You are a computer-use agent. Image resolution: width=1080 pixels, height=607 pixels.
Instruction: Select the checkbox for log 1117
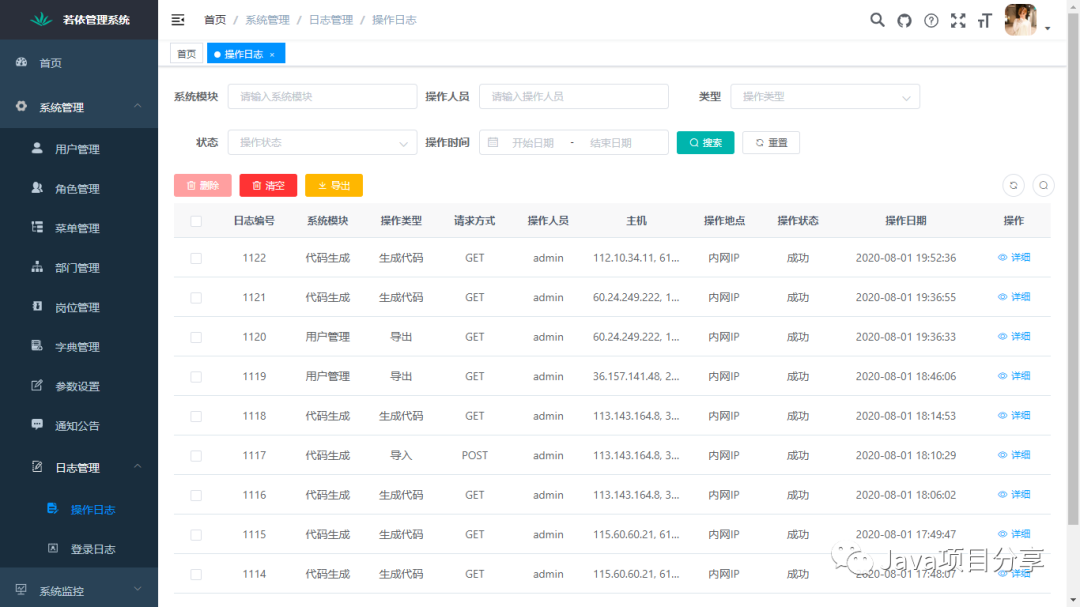coord(196,456)
